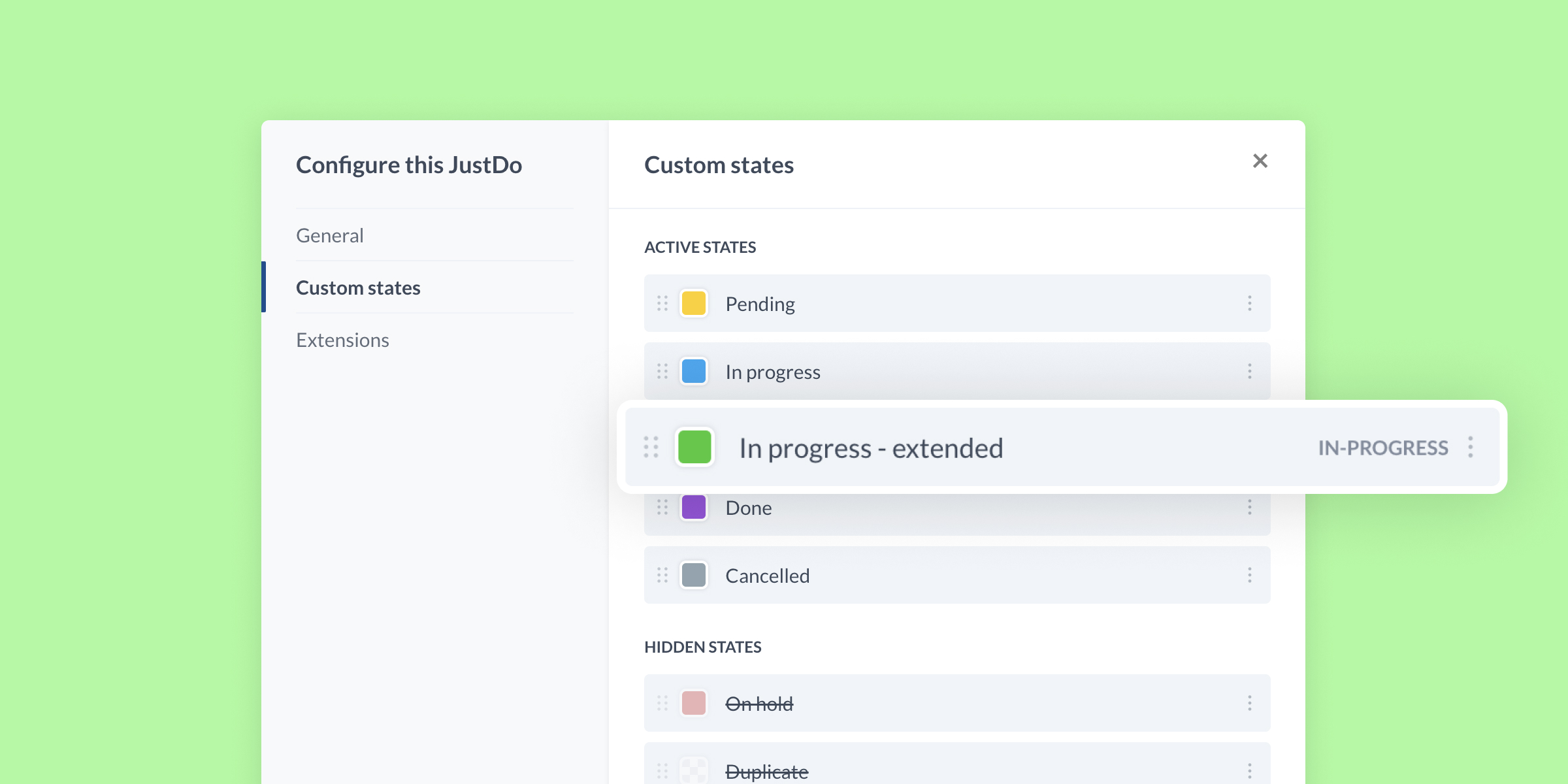The width and height of the screenshot is (1568, 784).
Task: Select Custom states in sidebar
Action: [x=358, y=287]
